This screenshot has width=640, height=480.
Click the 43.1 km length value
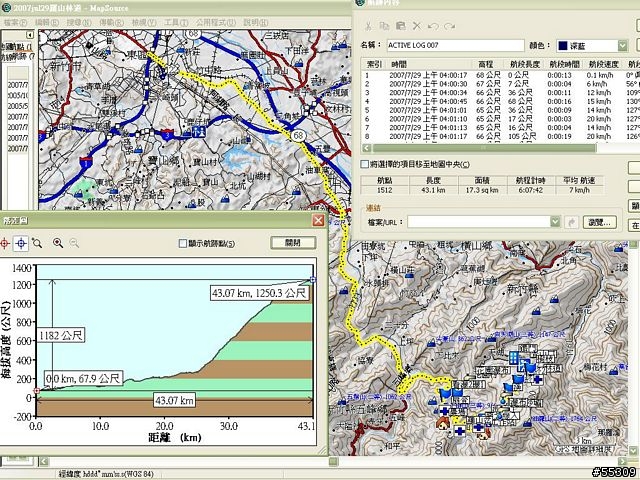point(433,190)
